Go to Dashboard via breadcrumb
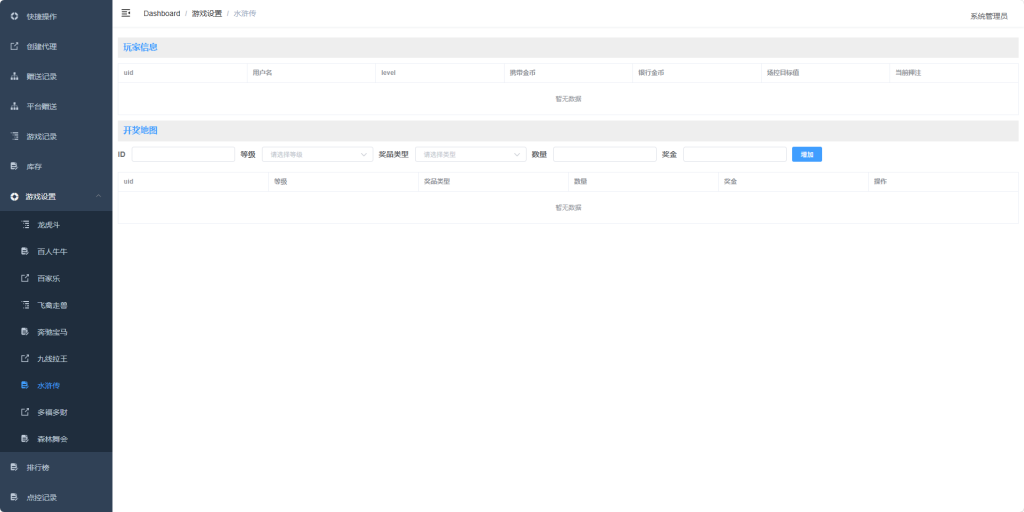This screenshot has height=512, width=1024. pos(162,14)
